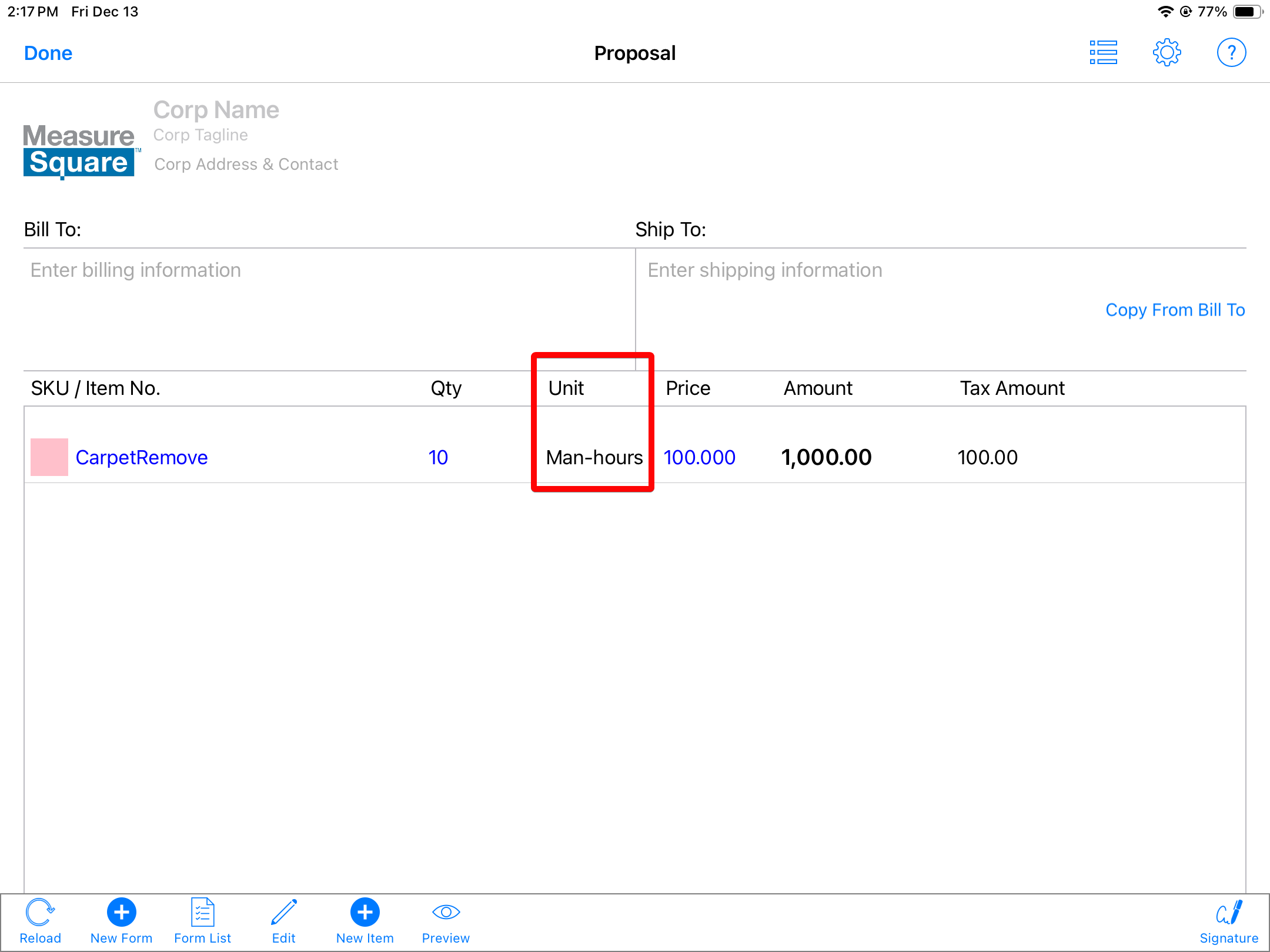The width and height of the screenshot is (1270, 952).
Task: Click Copy From Bill To
Action: (x=1175, y=310)
